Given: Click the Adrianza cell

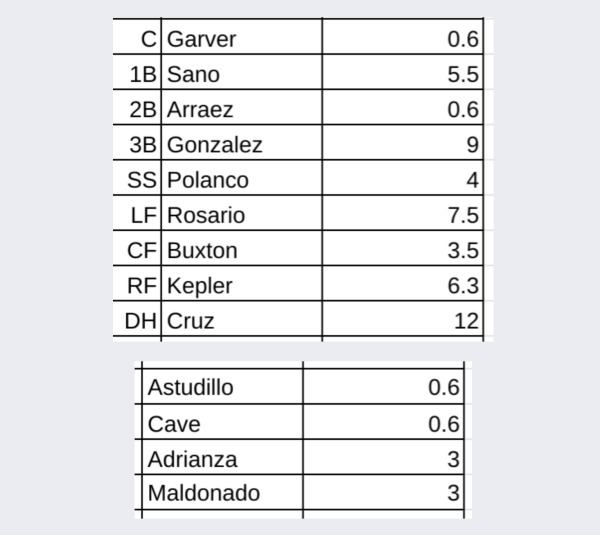Looking at the screenshot, I should [x=222, y=460].
